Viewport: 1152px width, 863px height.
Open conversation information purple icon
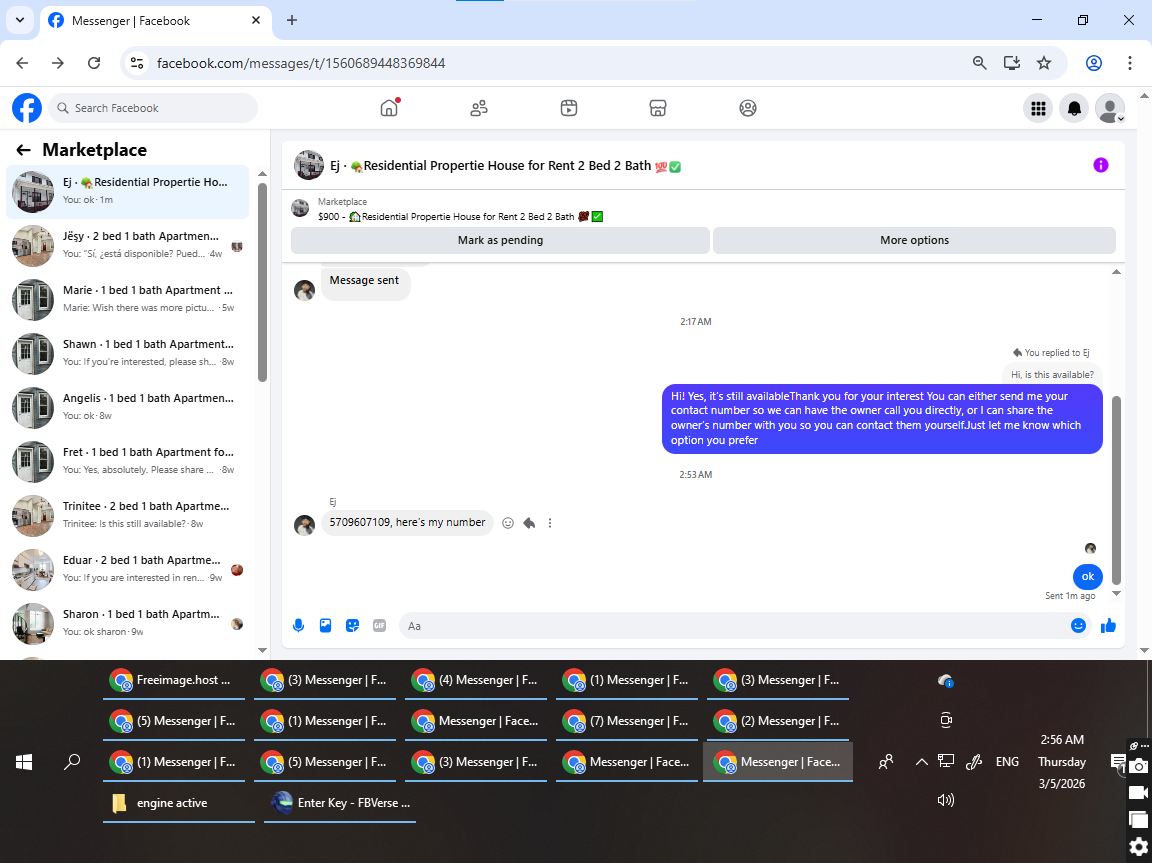coord(1101,165)
